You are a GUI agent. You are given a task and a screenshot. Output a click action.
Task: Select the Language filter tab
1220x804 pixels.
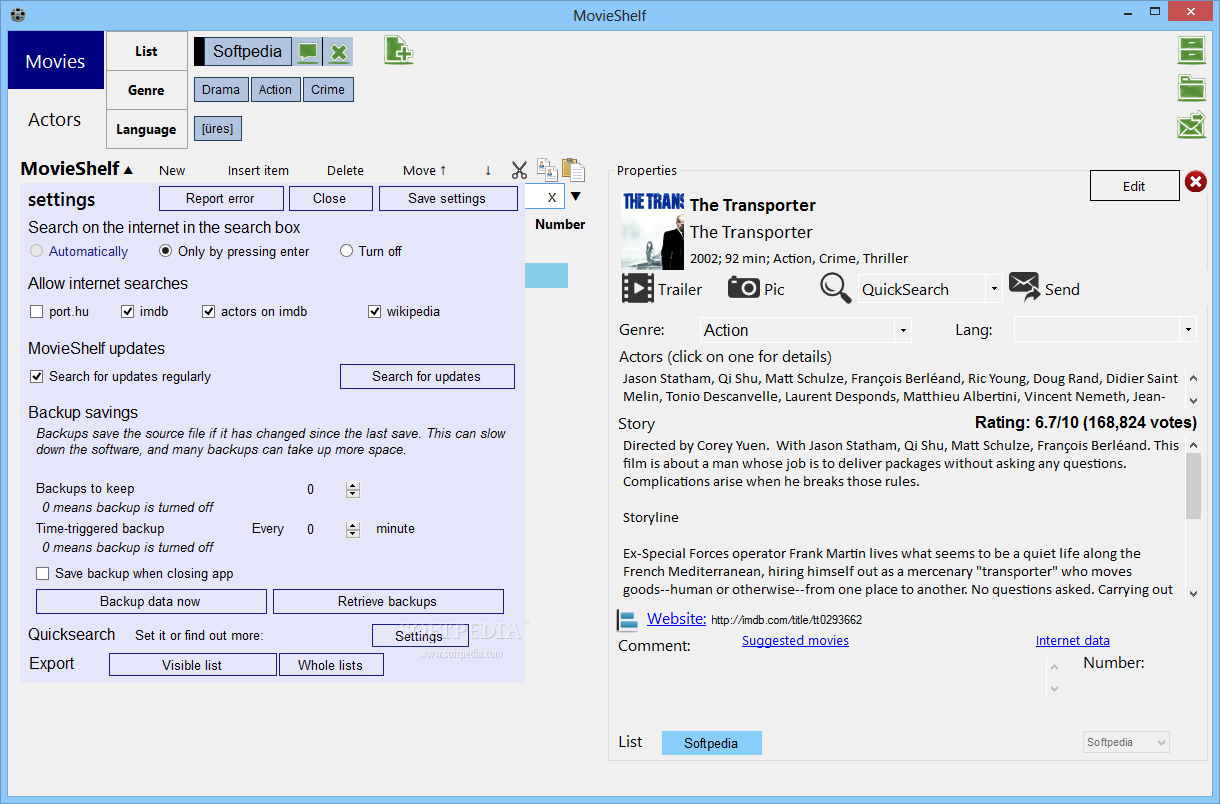tap(146, 129)
